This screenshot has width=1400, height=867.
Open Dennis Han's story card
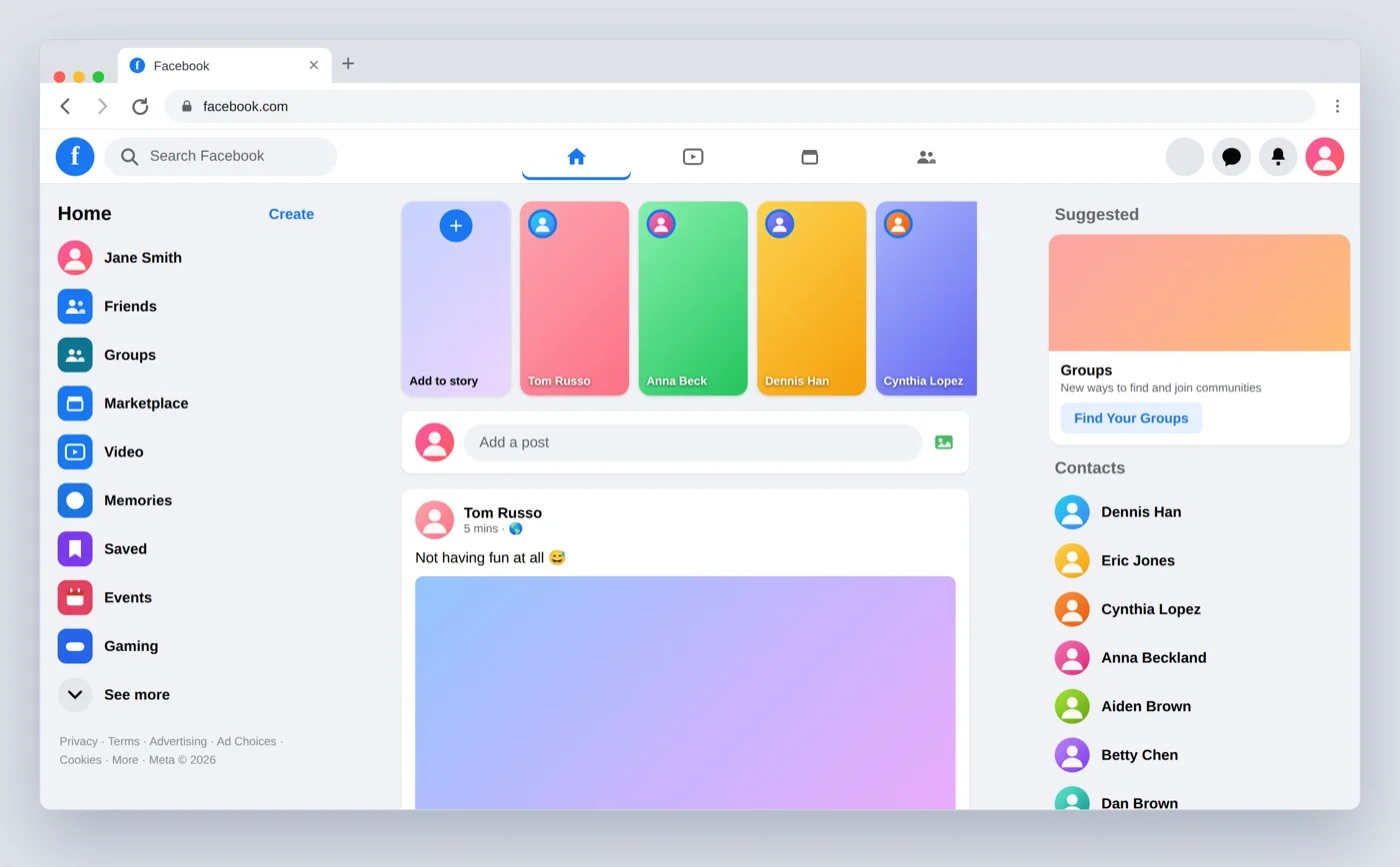[812, 298]
